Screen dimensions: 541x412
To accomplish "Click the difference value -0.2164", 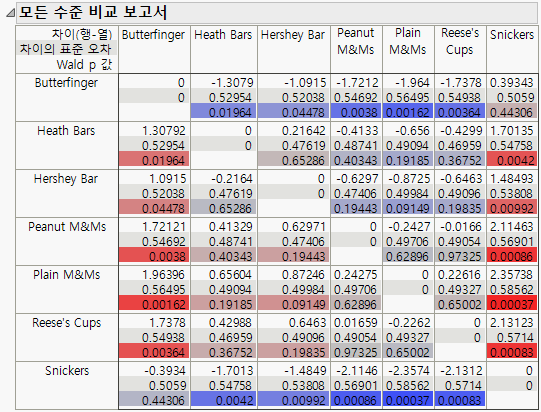I will [x=232, y=179].
